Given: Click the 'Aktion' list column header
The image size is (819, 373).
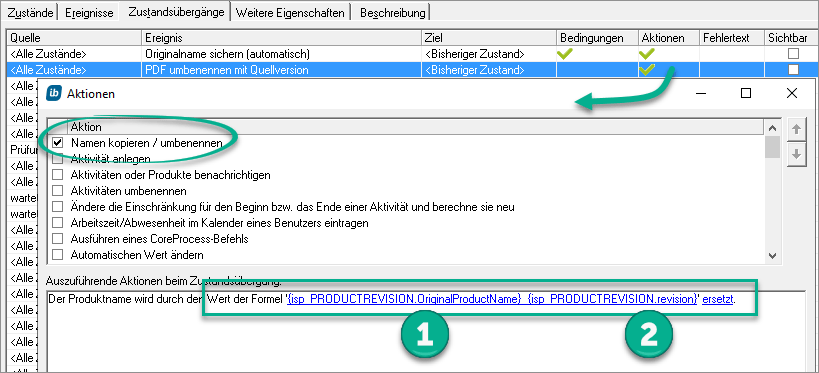Looking at the screenshot, I should pos(416,127).
